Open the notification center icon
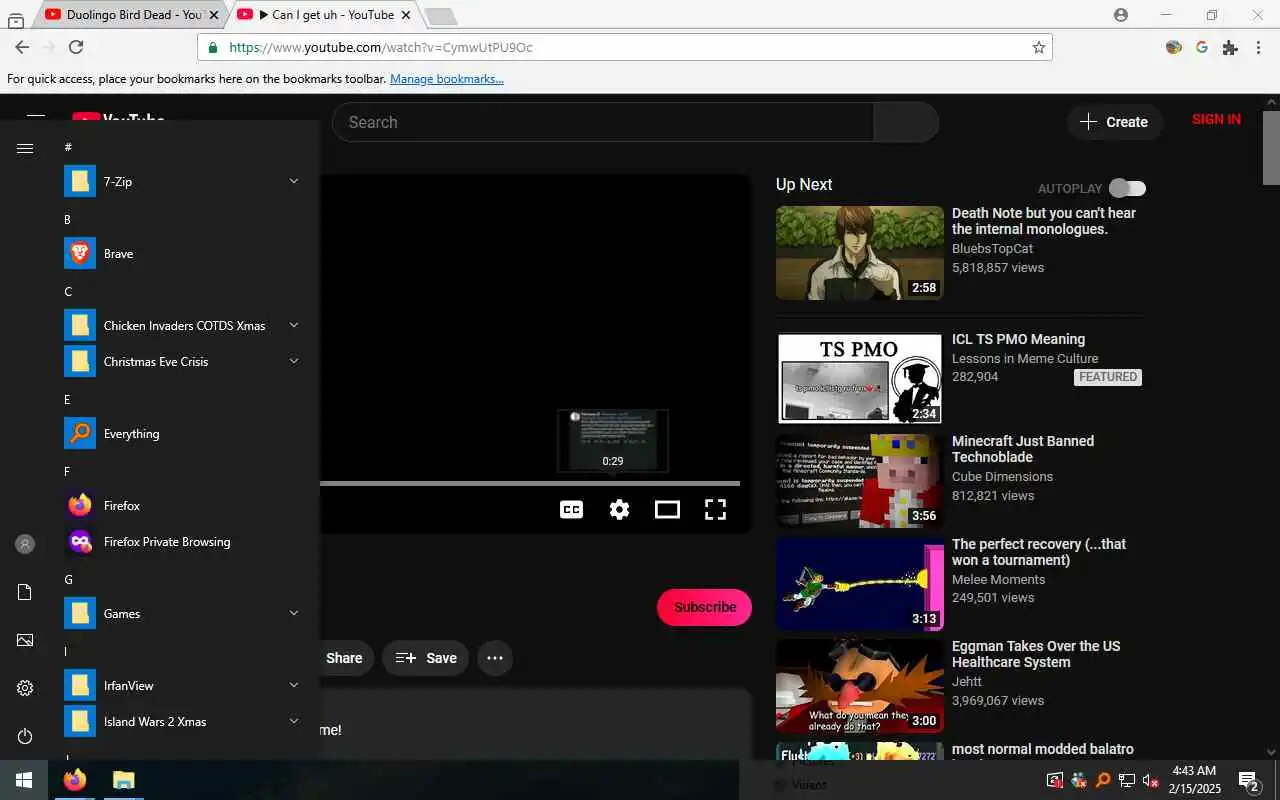The width and height of the screenshot is (1280, 800). tap(1249, 780)
